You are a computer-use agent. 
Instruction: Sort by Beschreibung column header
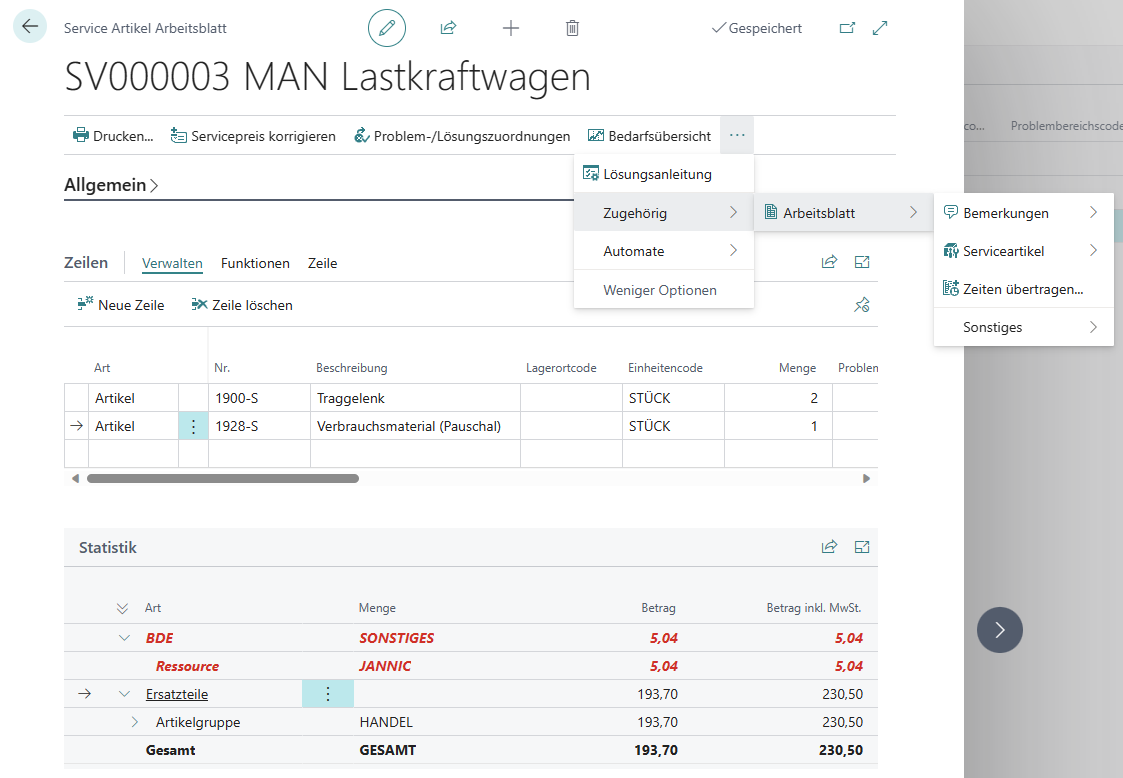click(352, 368)
